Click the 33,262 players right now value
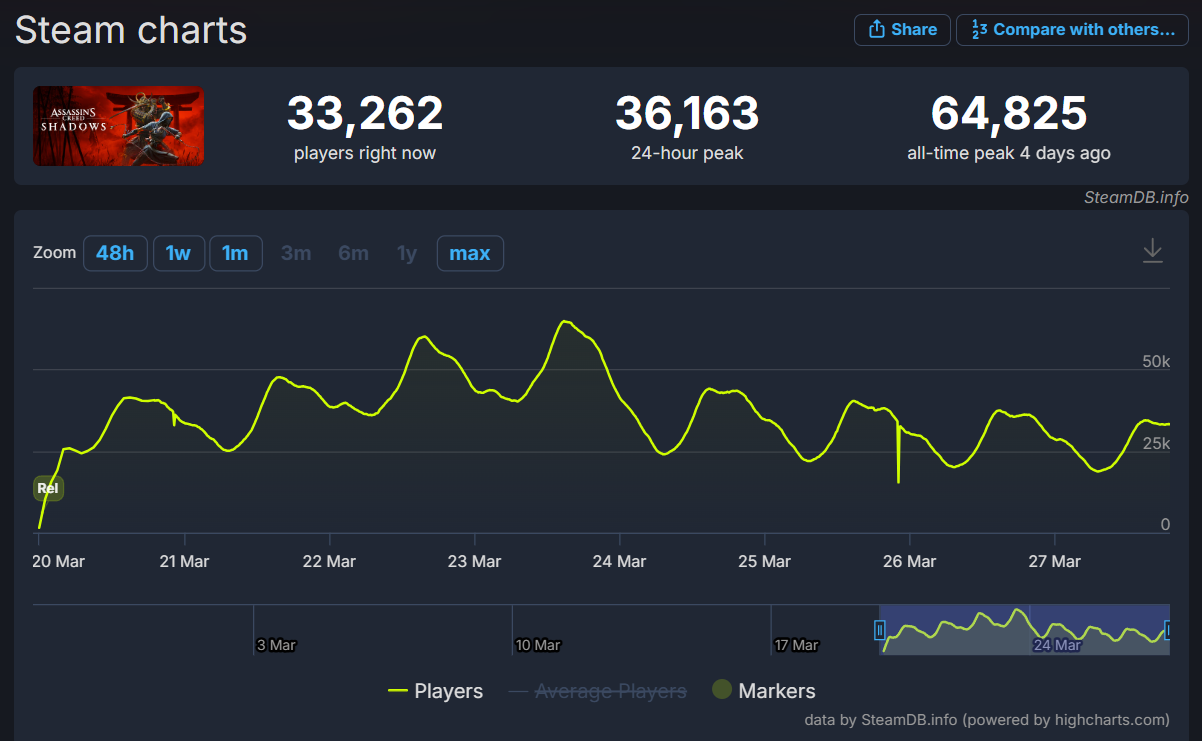This screenshot has width=1202, height=741. coord(365,113)
